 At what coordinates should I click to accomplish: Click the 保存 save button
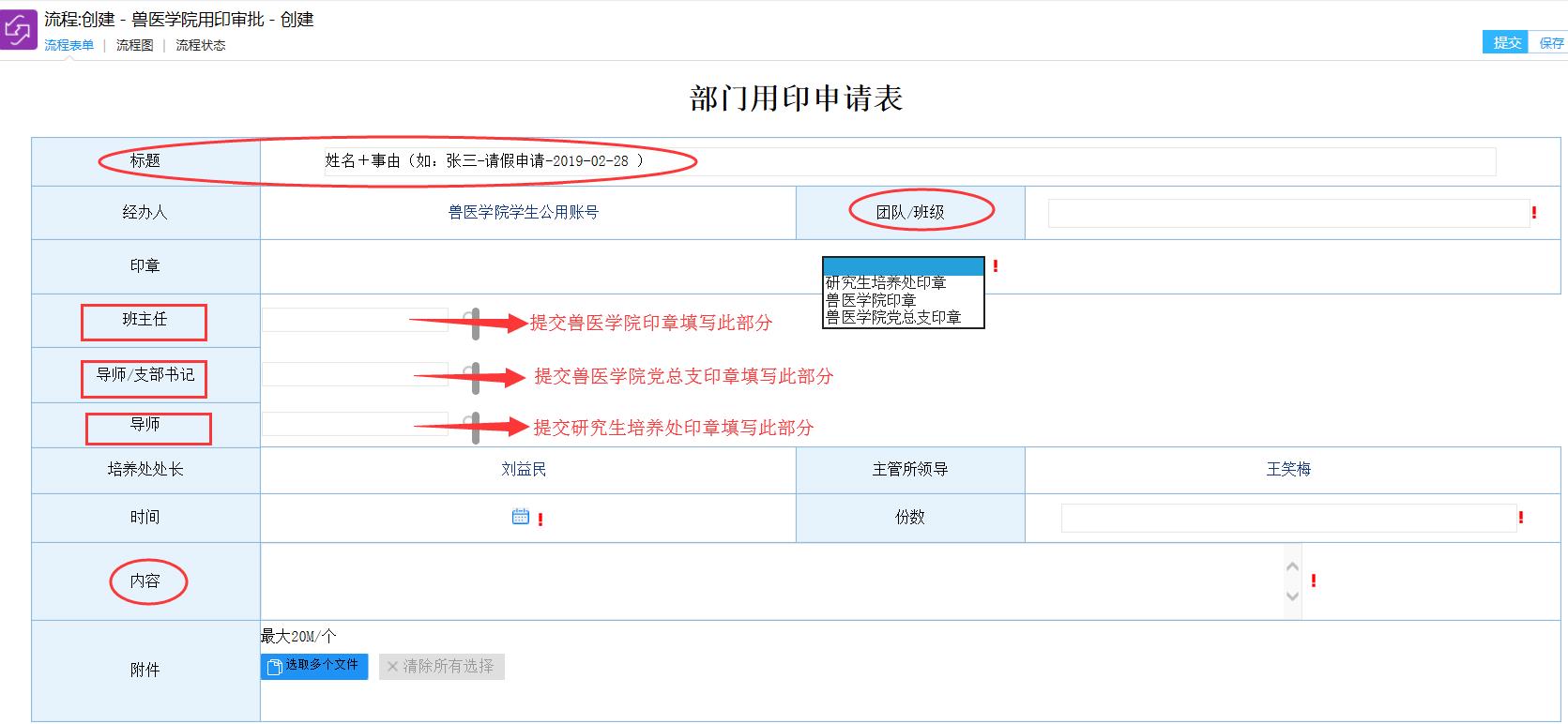point(1551,43)
